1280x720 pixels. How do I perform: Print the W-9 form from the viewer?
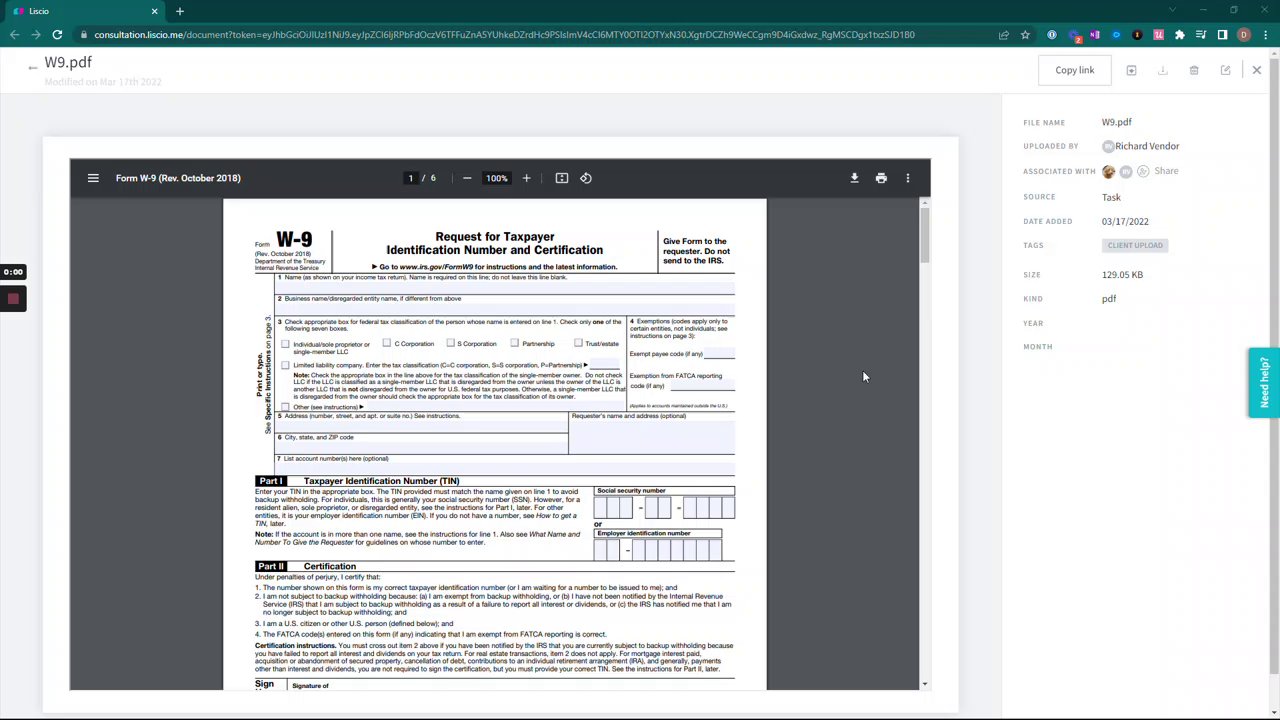pyautogui.click(x=881, y=178)
